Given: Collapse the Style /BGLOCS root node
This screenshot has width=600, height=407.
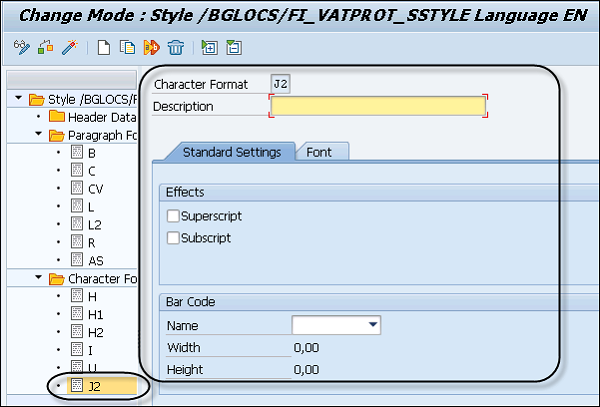Looking at the screenshot, I should coord(20,99).
